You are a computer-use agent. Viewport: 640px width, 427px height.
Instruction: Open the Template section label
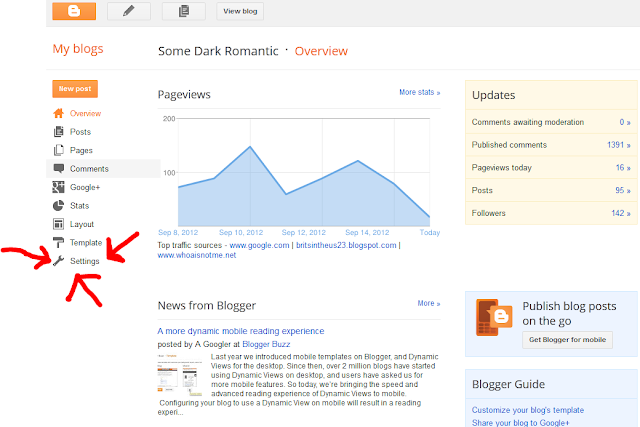click(86, 242)
